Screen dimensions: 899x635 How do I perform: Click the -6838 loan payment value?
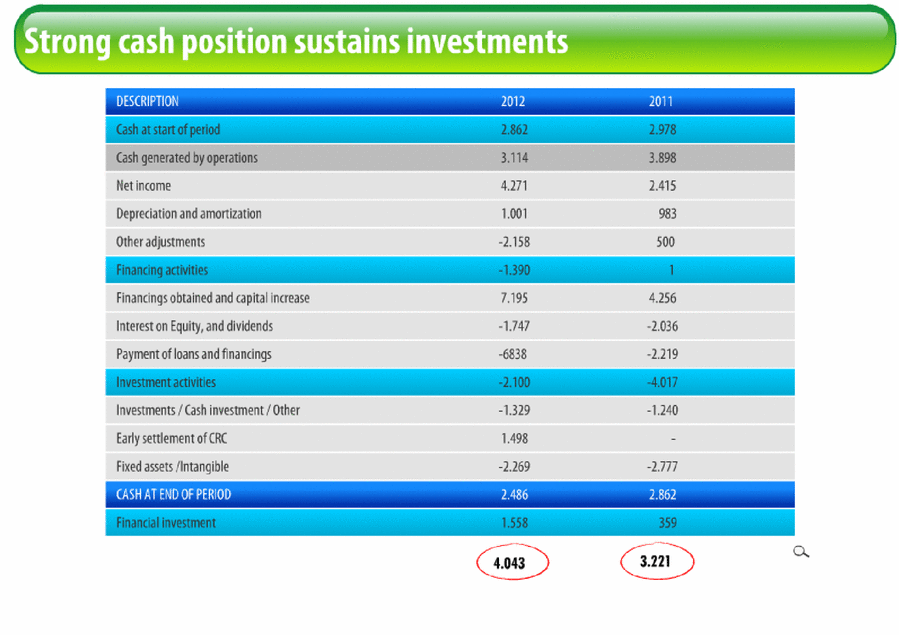[x=512, y=354]
